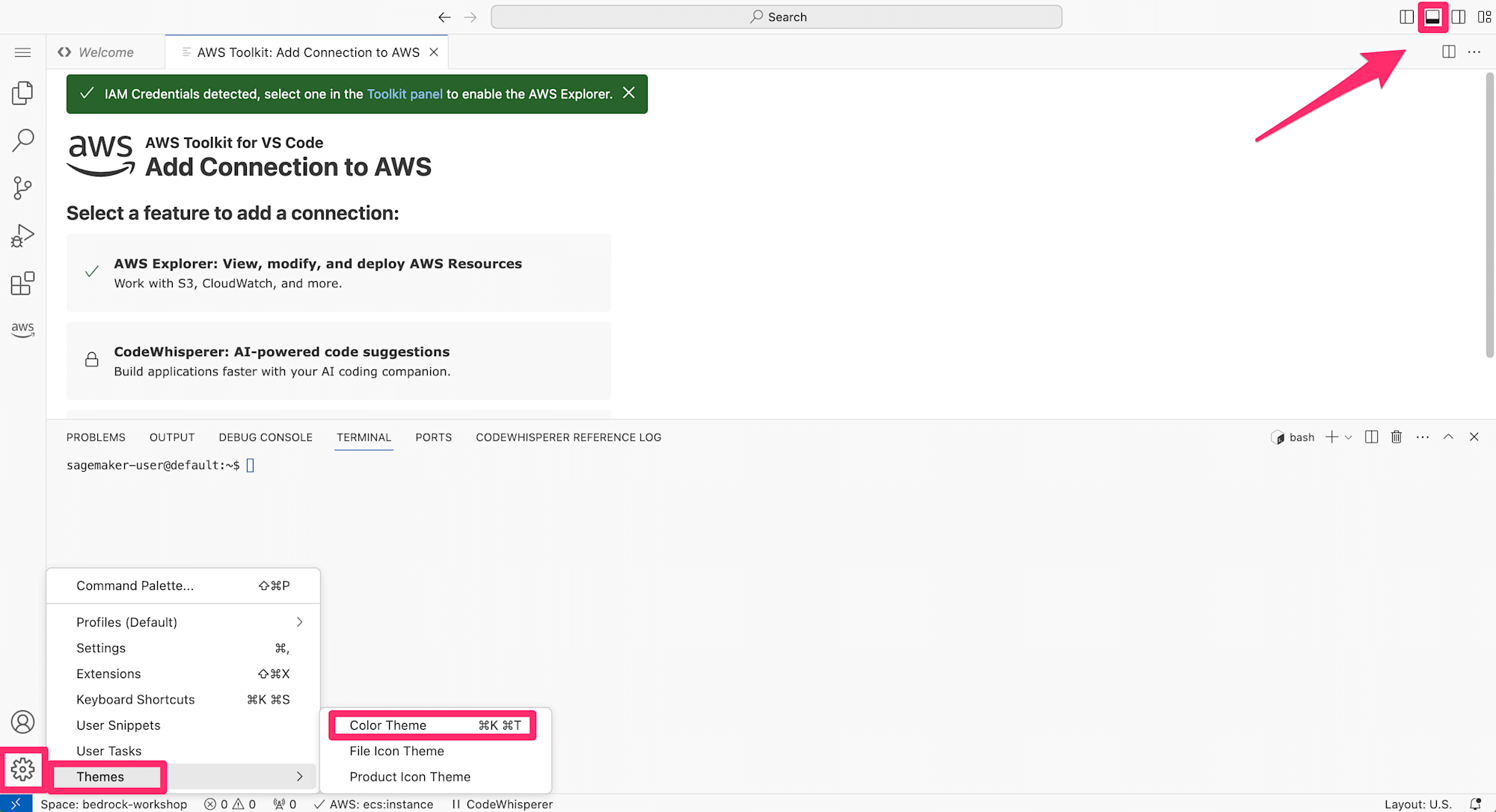Screen dimensions: 1496x812
Task: Choose Extensions in the Manage menu
Action: (183, 674)
